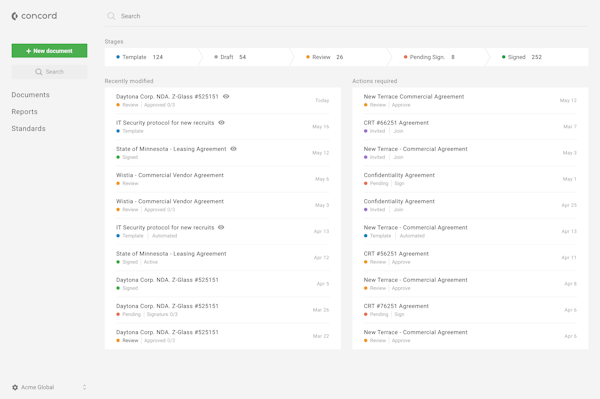Open New Terrace - Commercial Agreement dated Apr 13
600x399 pixels.
(x=470, y=231)
